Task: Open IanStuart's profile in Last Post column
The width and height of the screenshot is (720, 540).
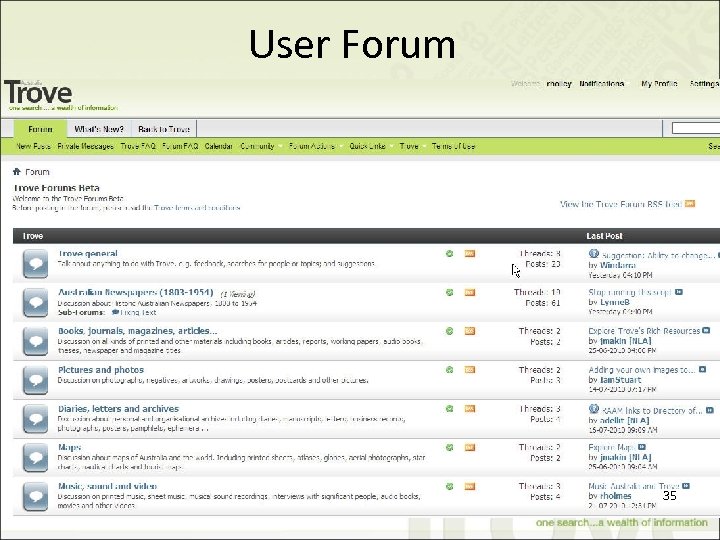Action: coord(620,380)
